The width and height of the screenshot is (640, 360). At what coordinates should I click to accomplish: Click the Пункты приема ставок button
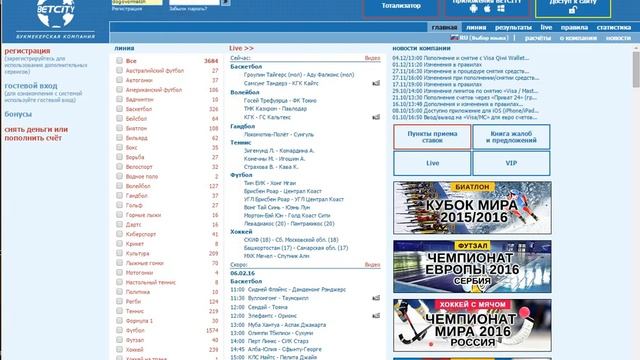click(432, 137)
